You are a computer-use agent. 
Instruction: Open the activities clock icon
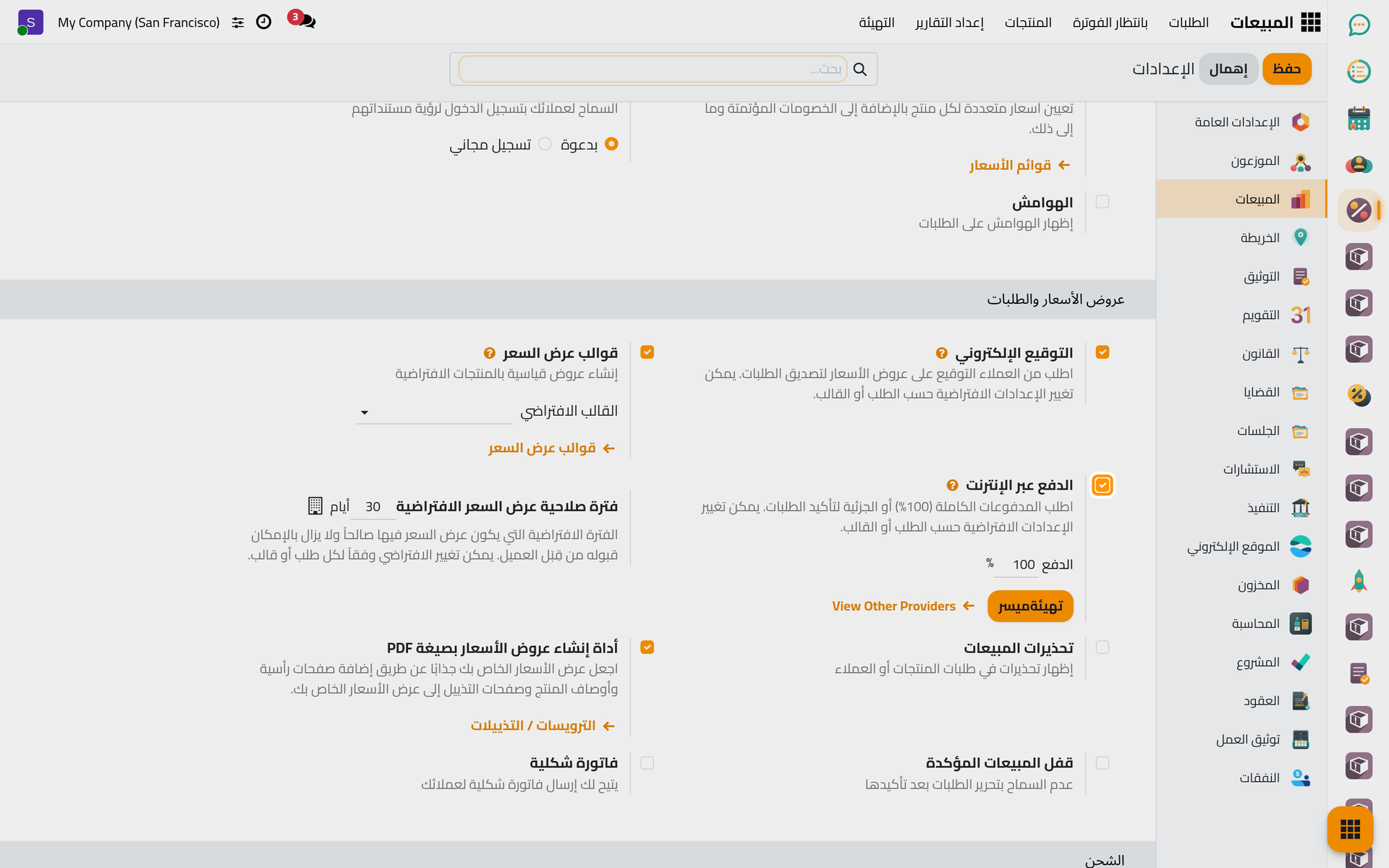[x=264, y=22]
